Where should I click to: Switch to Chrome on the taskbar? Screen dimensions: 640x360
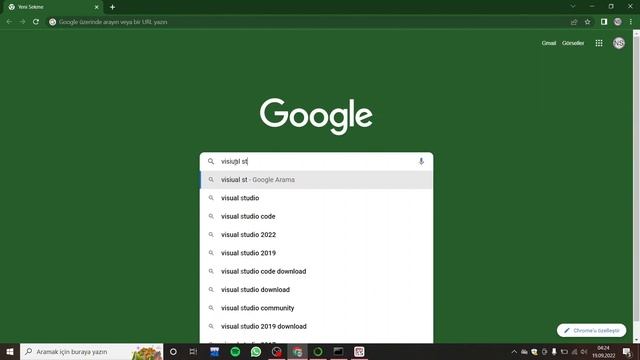tap(297, 351)
